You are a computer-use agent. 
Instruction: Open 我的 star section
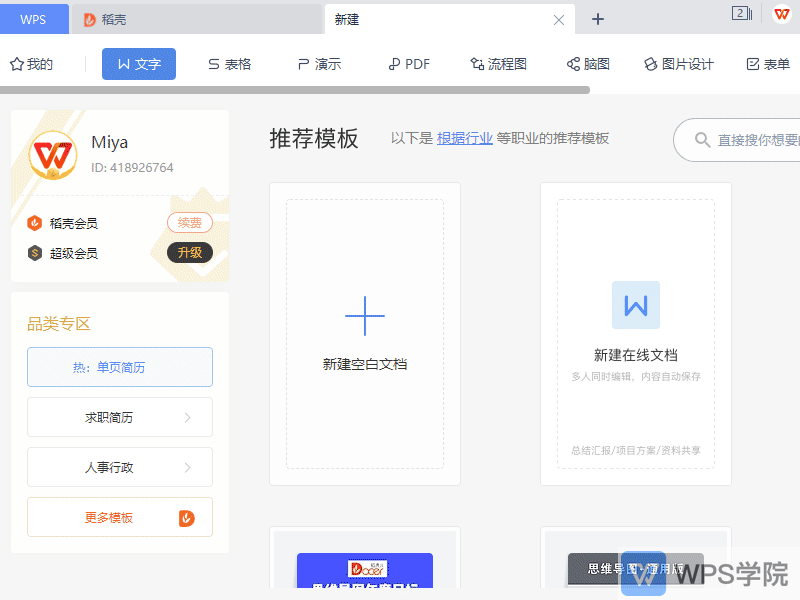32,64
